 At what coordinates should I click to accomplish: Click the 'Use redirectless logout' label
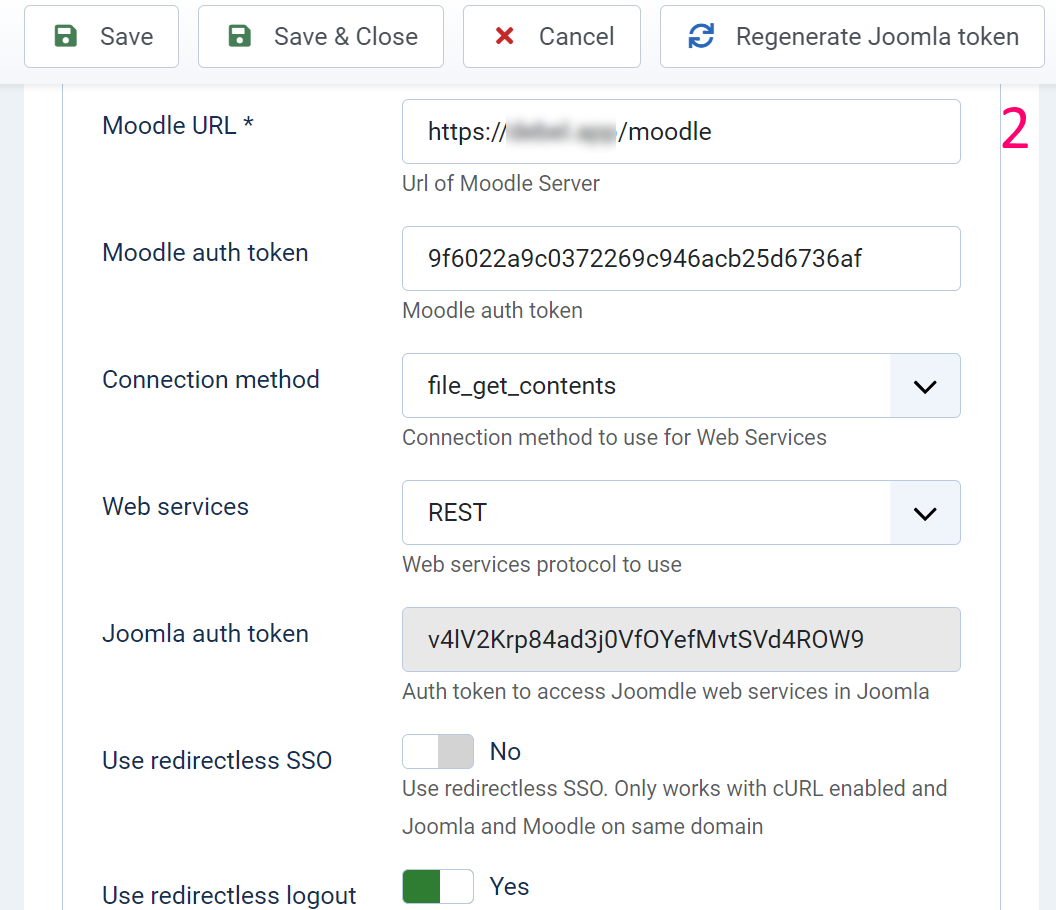coord(229,895)
